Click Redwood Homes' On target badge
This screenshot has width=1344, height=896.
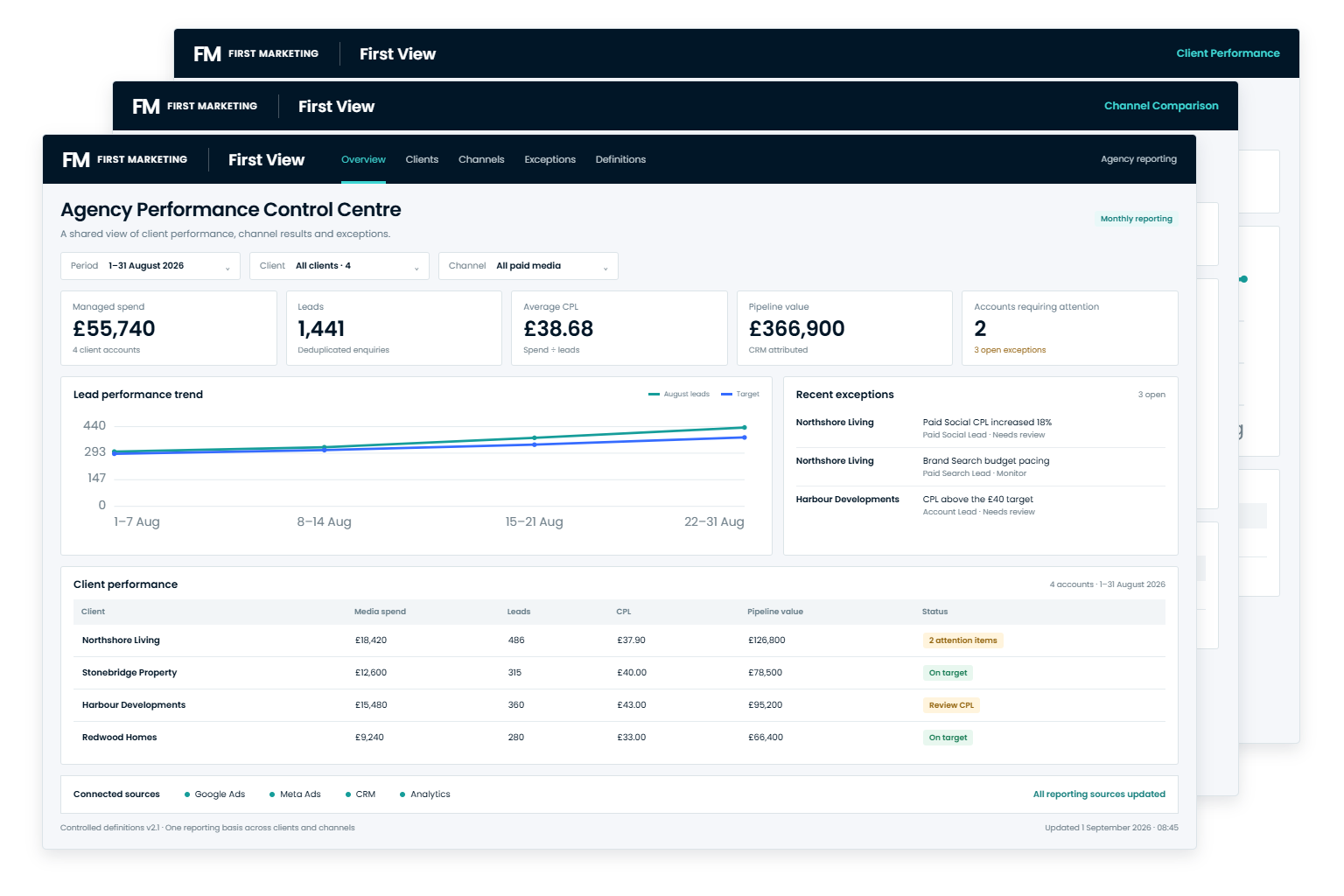[x=948, y=738]
